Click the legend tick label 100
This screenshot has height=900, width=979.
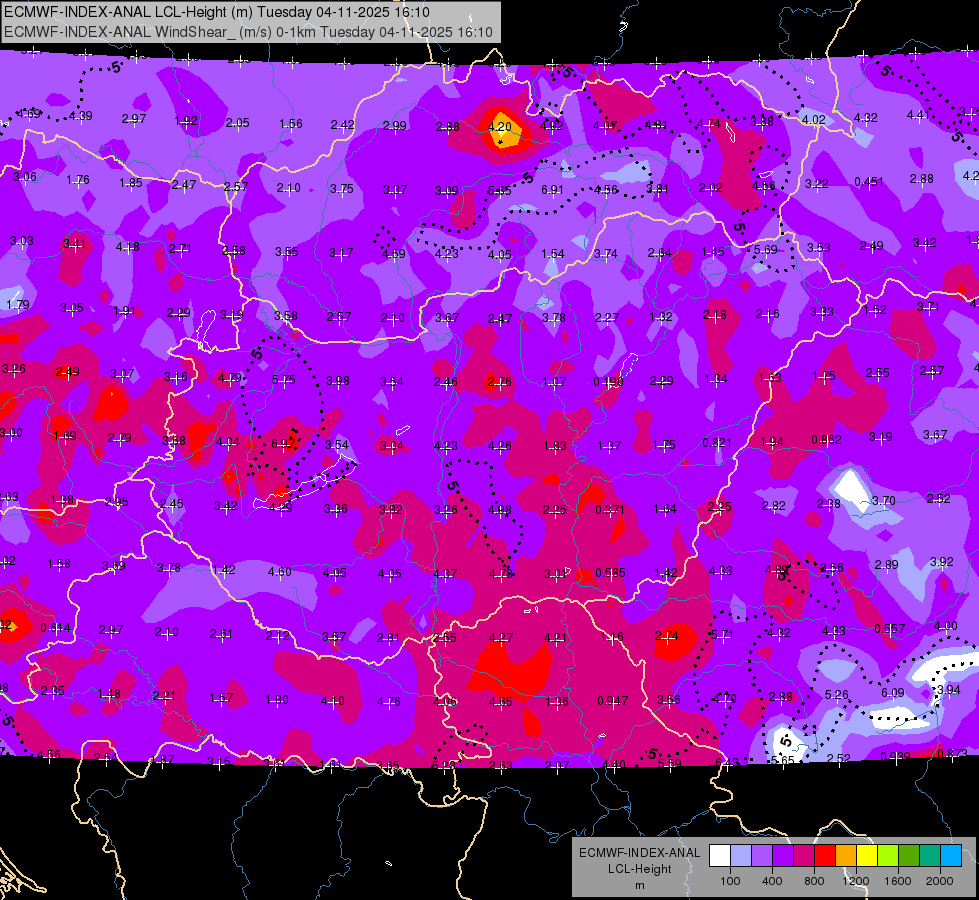coord(730,881)
